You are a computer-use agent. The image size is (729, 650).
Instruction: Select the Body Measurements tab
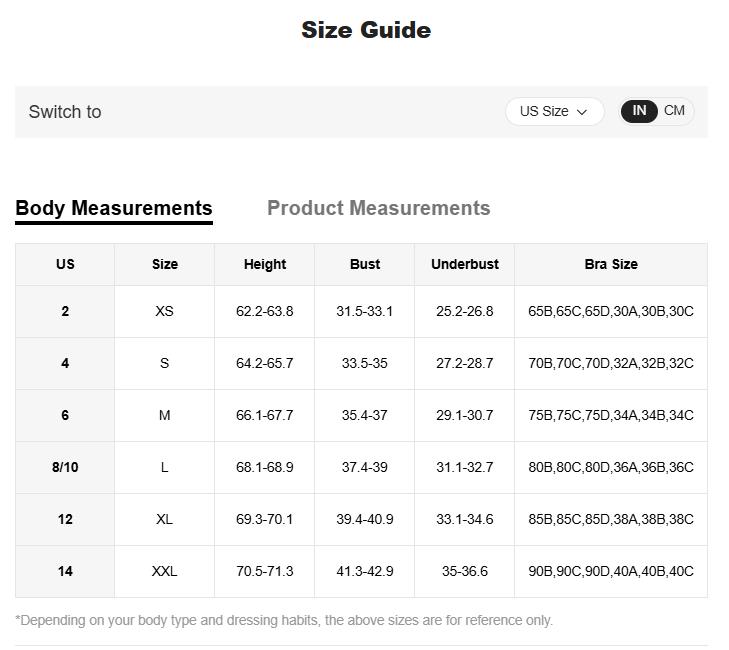coord(114,208)
